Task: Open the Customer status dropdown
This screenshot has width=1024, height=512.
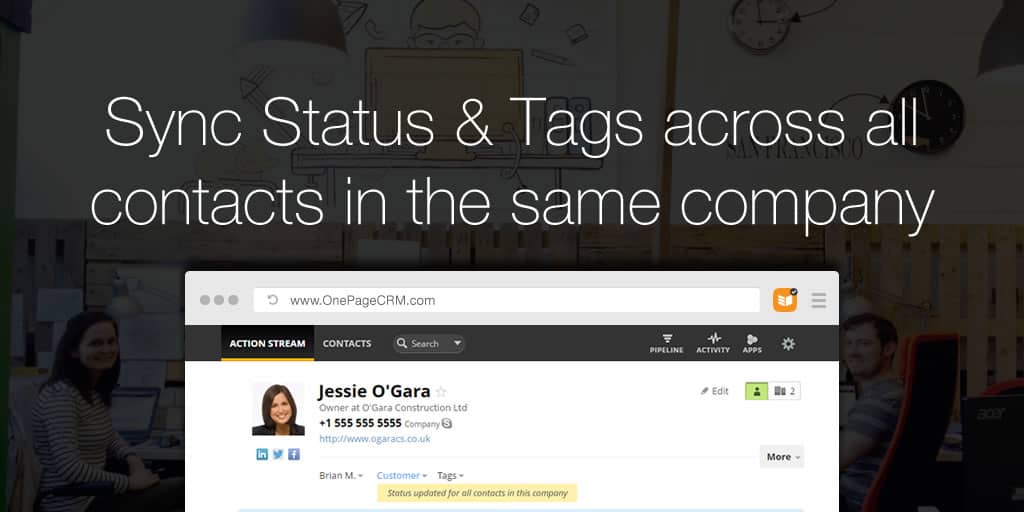Action: coord(402,475)
